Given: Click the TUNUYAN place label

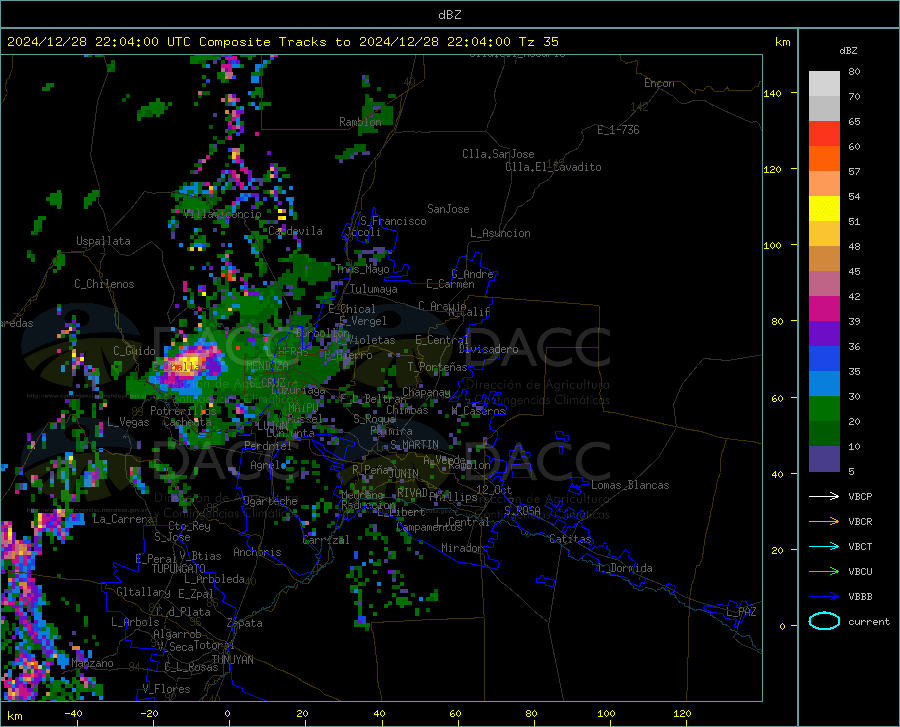Looking at the screenshot, I should pos(232,660).
